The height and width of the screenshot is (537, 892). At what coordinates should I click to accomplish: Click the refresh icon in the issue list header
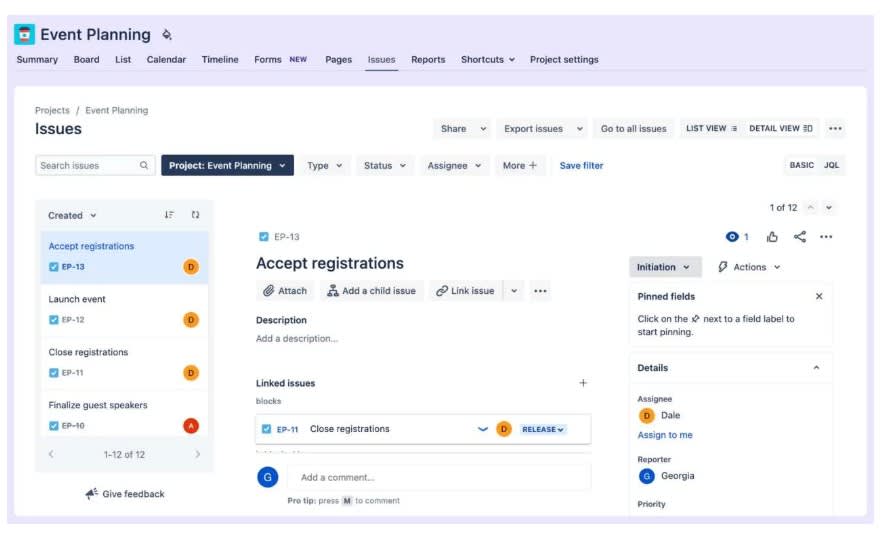click(196, 215)
